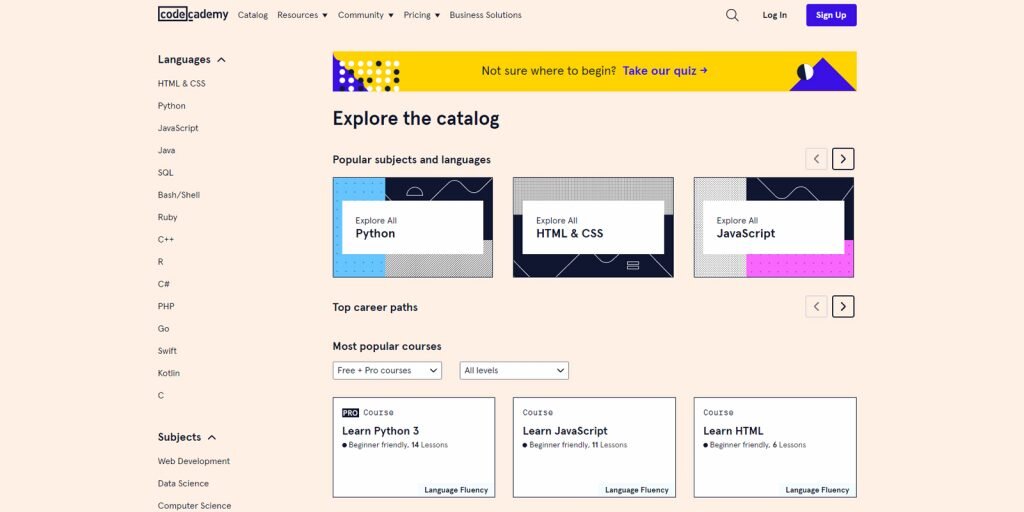
Task: Select Python in the Languages sidebar
Action: 172,106
